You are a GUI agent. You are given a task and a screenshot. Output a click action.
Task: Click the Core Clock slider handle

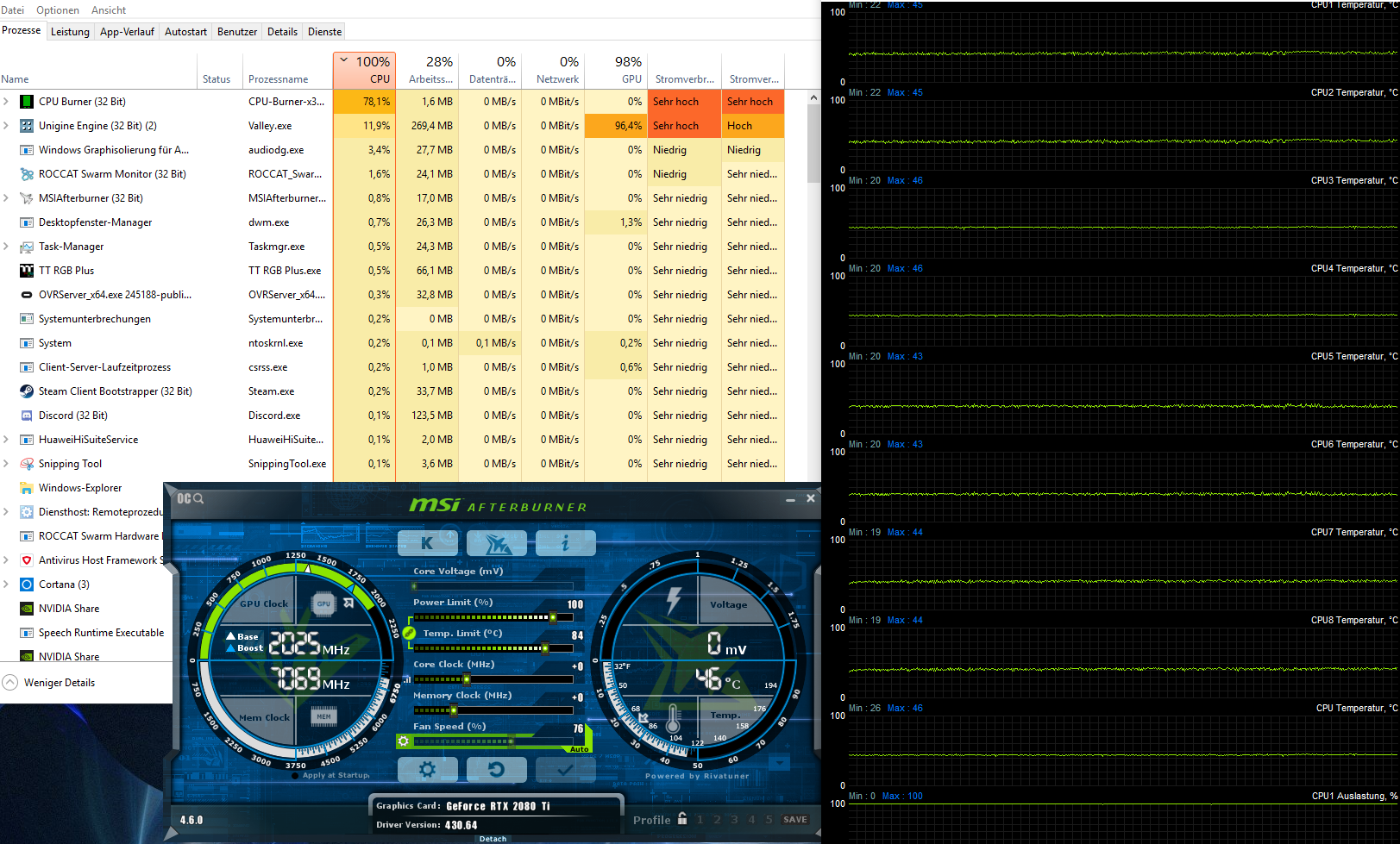(x=467, y=679)
